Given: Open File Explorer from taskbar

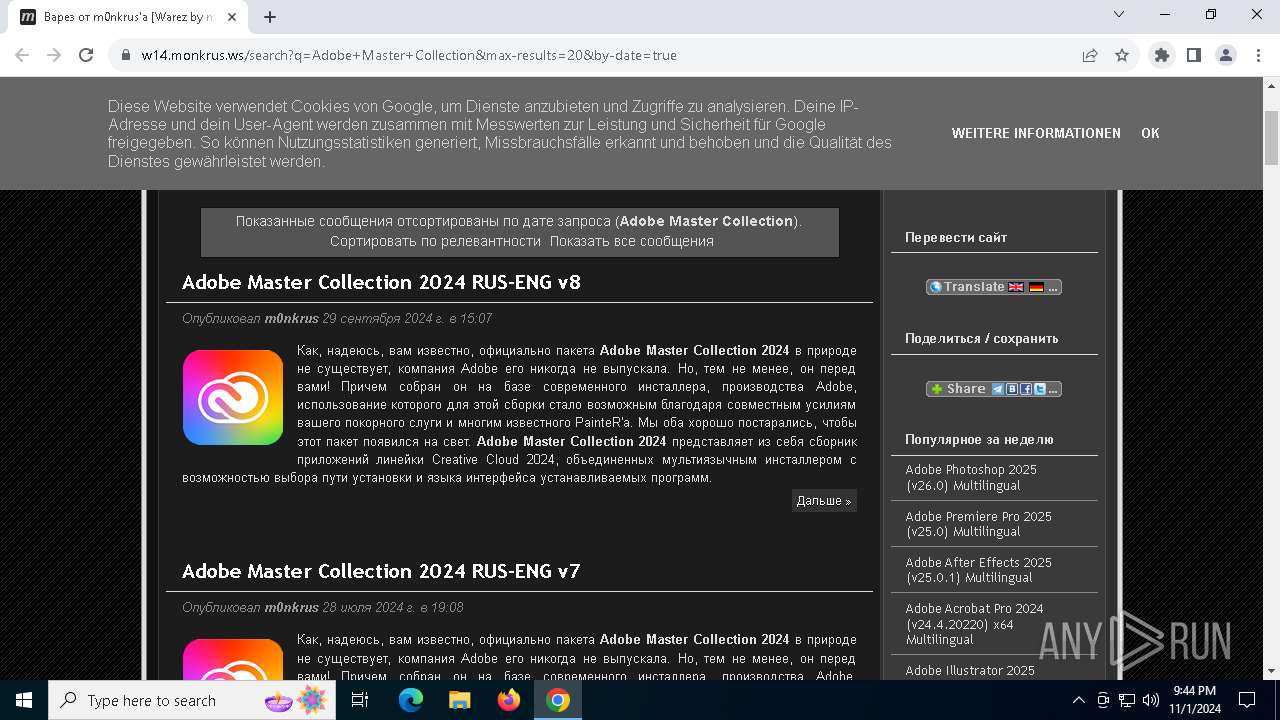Looking at the screenshot, I should [x=460, y=700].
